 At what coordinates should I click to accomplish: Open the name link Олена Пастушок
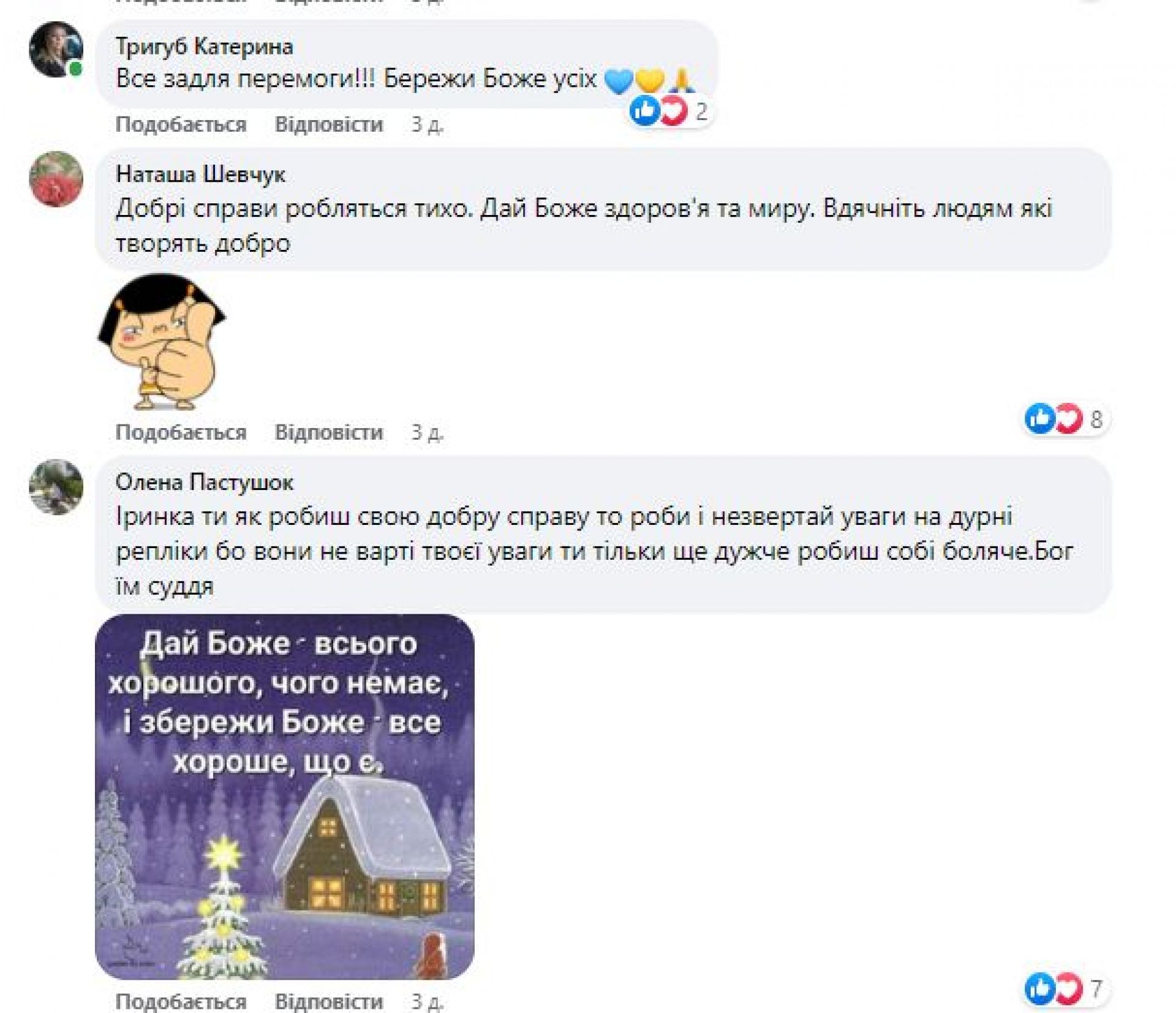205,483
